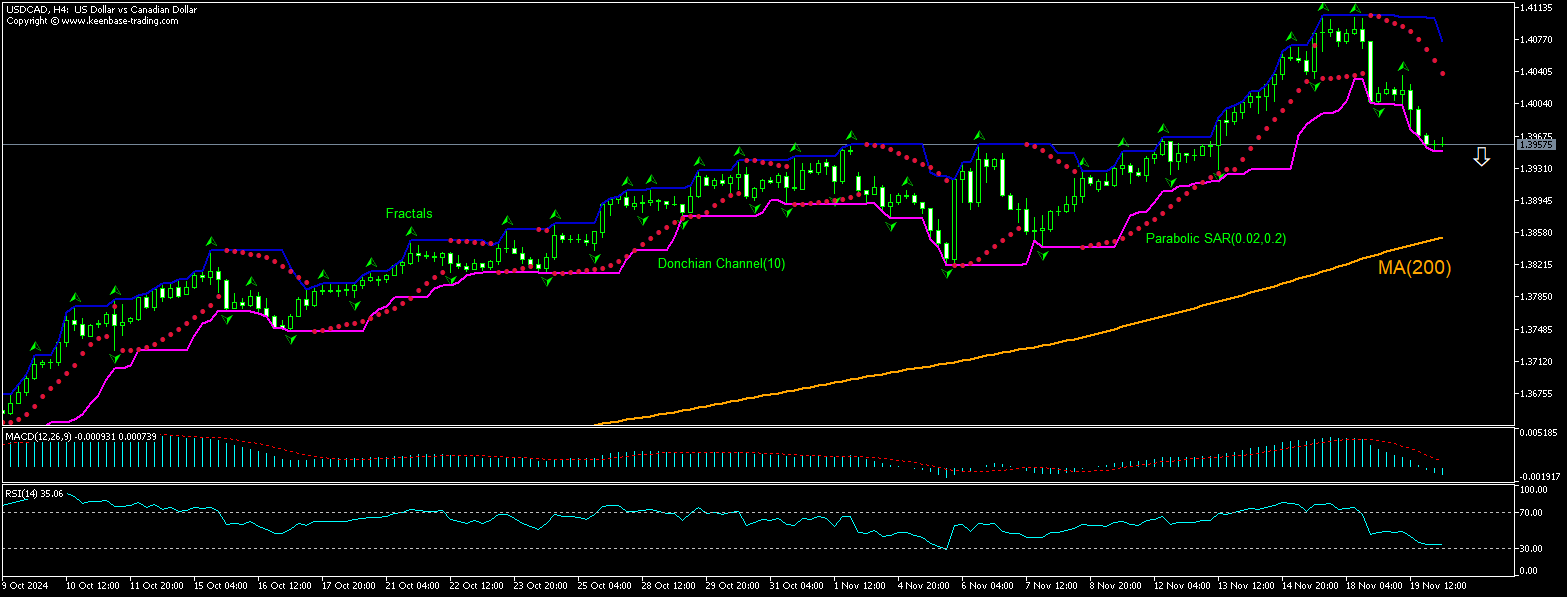Viewport: 1567px width, 597px height.
Task: Click the green fractal up arrow below 'Fractals' label
Action: click(x=410, y=232)
